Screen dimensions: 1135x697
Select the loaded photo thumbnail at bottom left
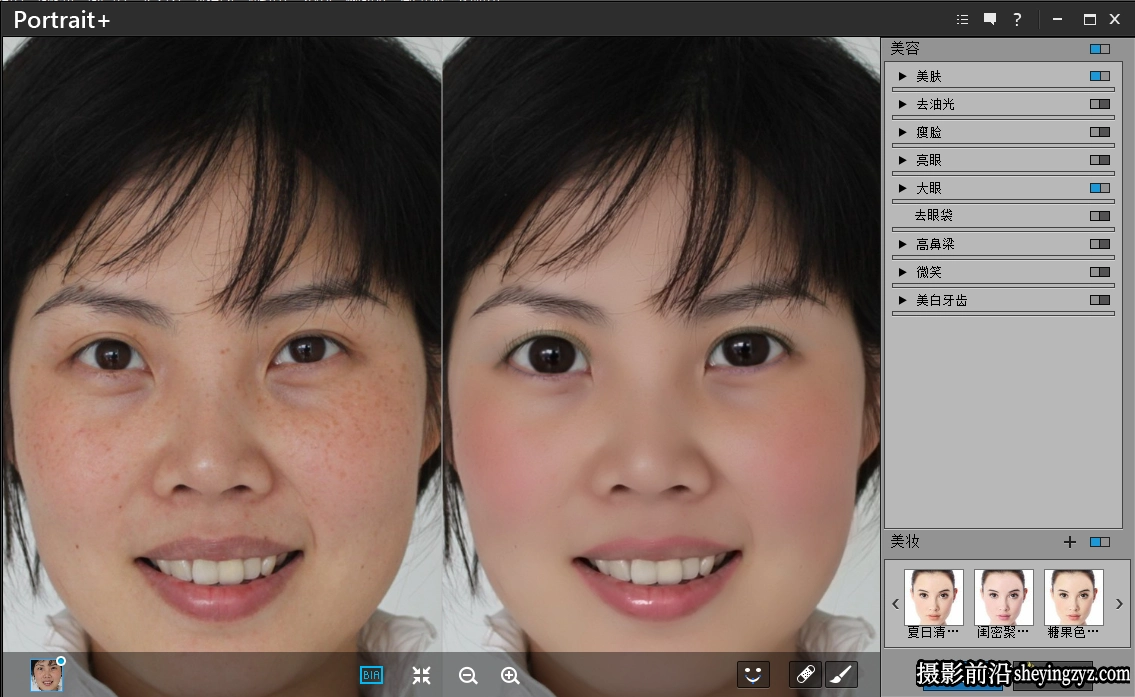pyautogui.click(x=46, y=675)
